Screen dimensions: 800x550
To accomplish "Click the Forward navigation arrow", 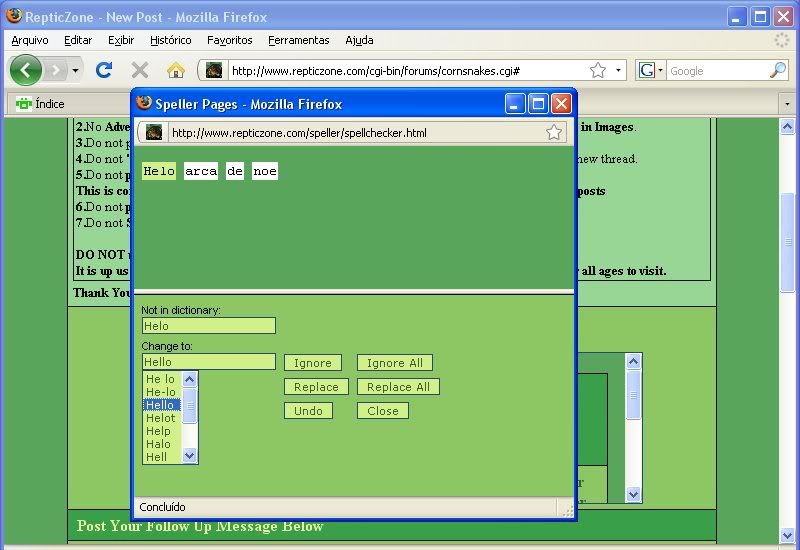I will point(56,70).
